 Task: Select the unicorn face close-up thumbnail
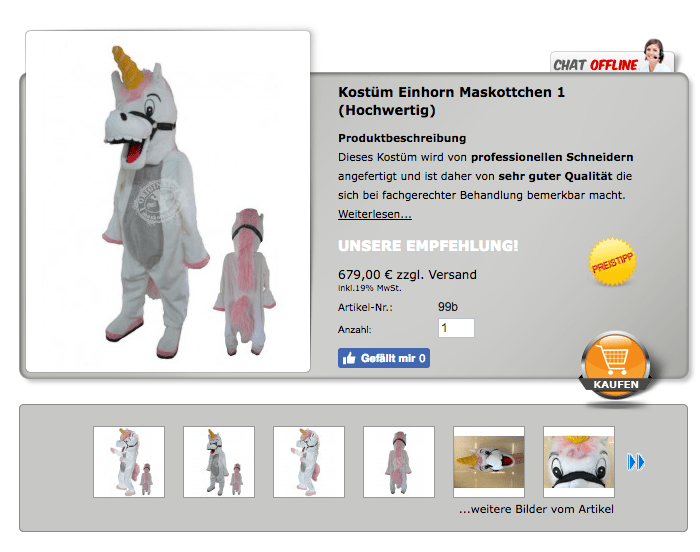579,462
